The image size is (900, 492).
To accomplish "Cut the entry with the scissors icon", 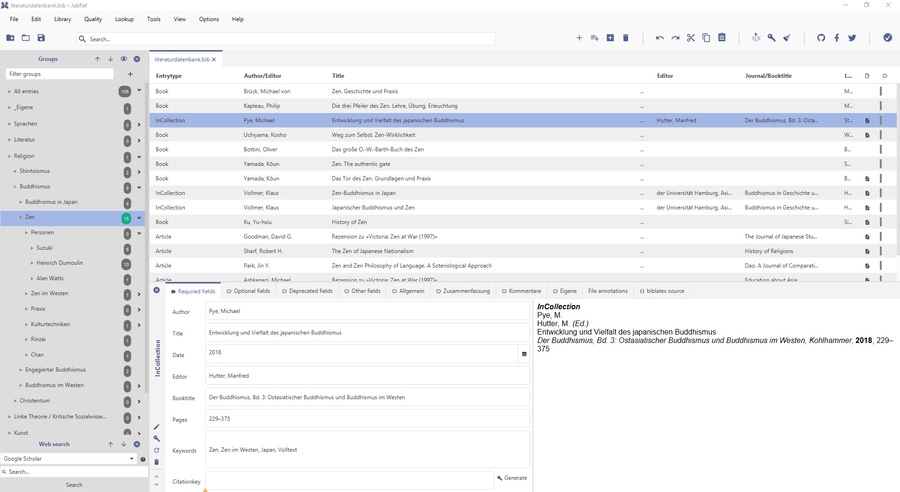I will (690, 38).
